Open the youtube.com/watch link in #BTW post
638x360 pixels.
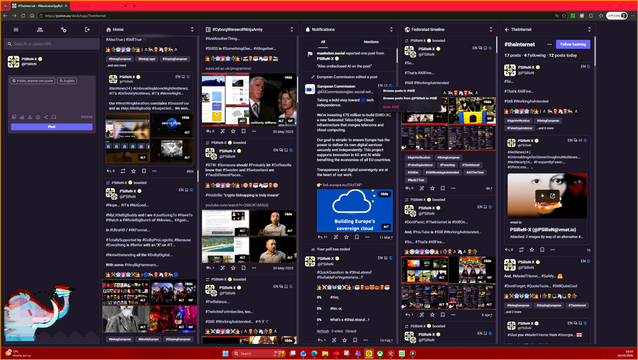pyautogui.click(x=236, y=205)
